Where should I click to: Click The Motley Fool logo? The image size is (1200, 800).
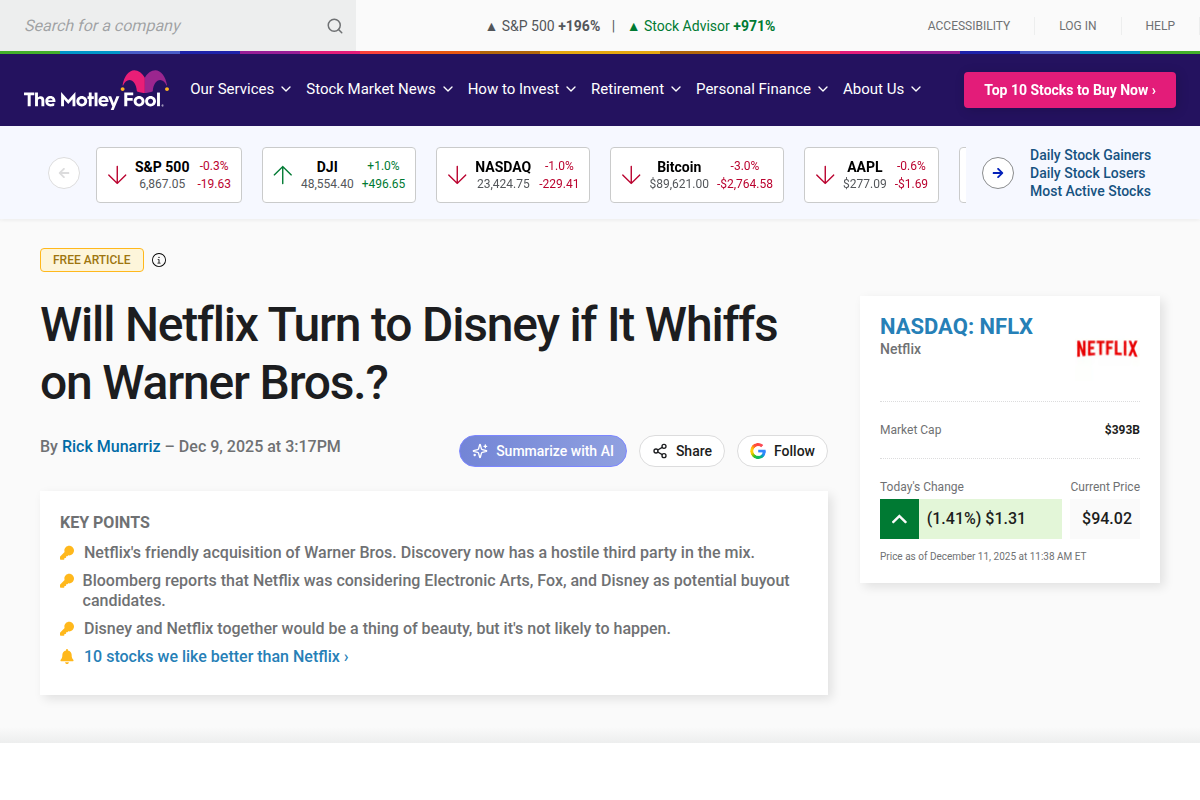93,90
